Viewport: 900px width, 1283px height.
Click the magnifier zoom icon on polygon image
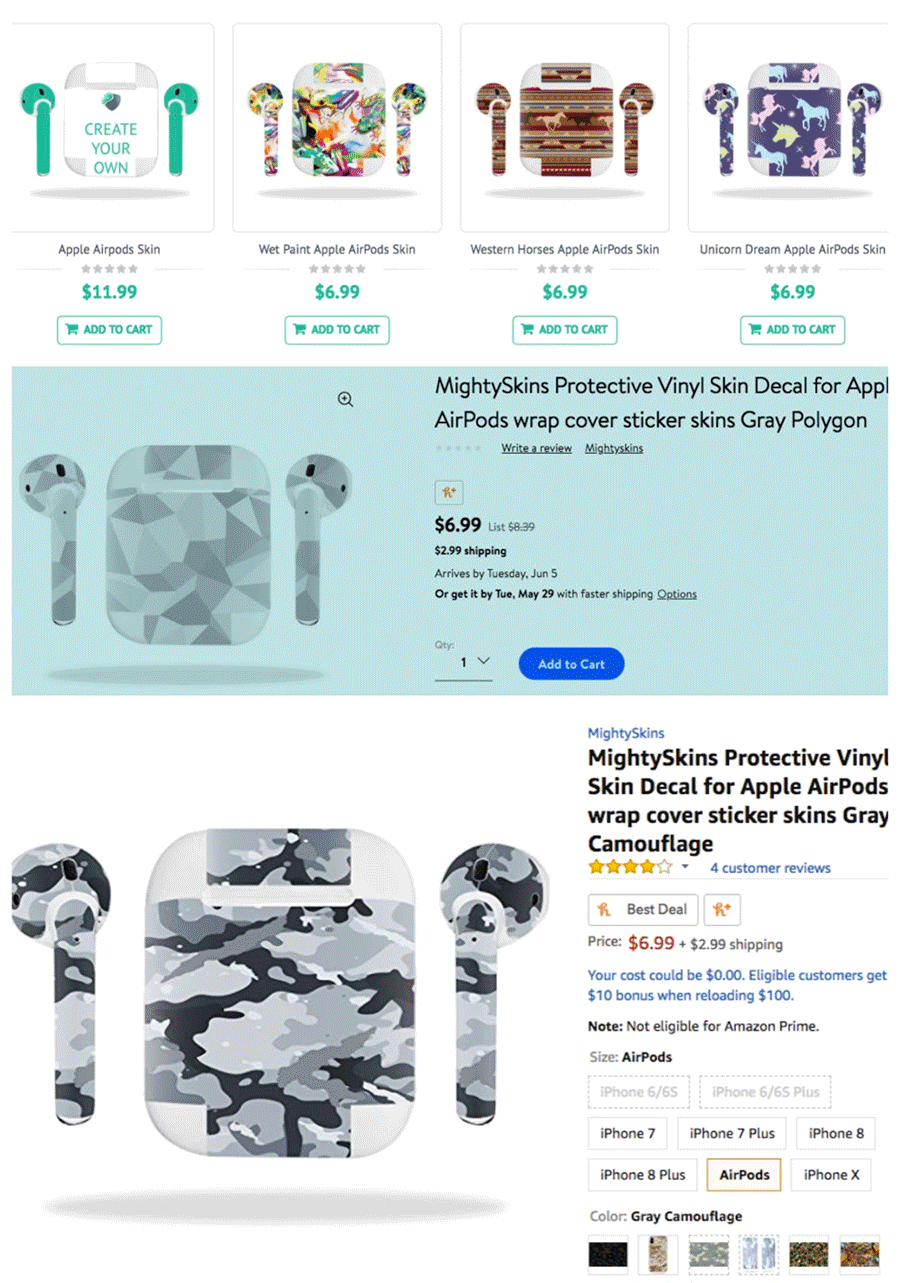click(x=345, y=400)
